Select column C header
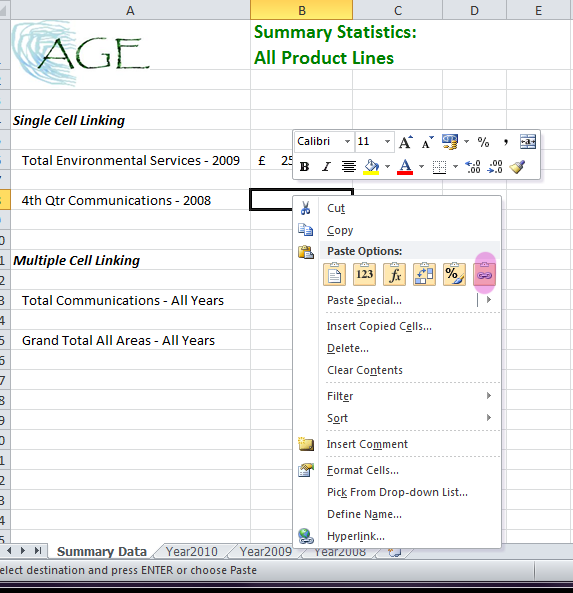 (x=398, y=10)
